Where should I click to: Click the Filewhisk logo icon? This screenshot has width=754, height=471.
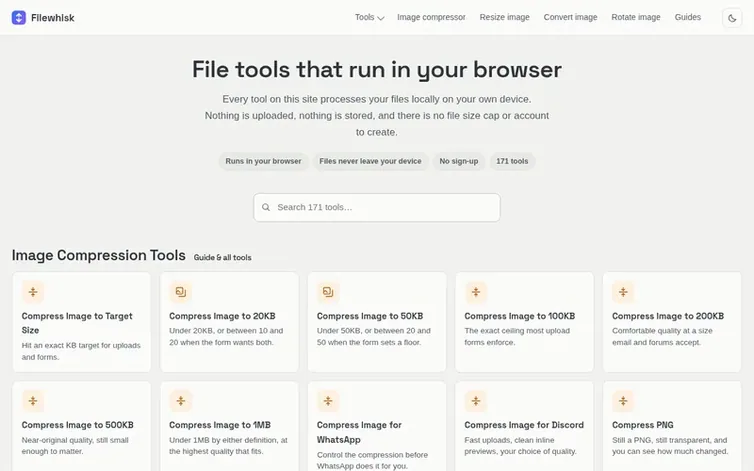19,18
